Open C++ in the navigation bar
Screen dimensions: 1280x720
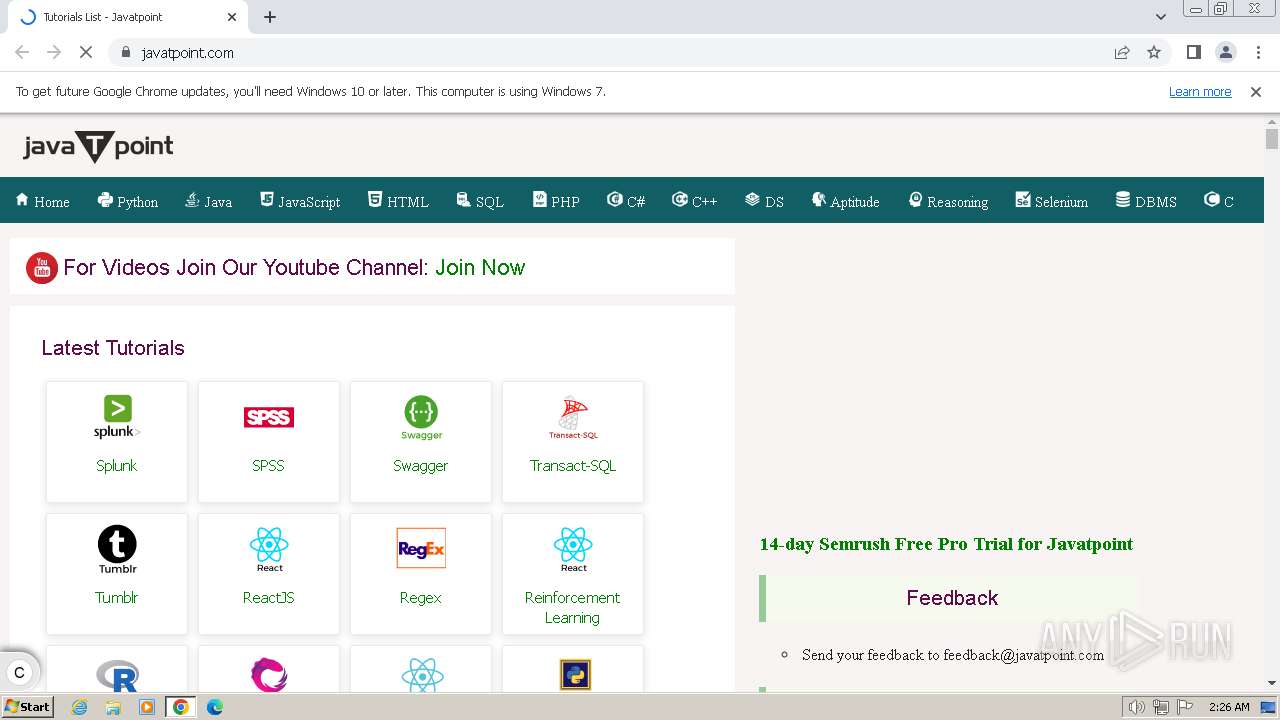[695, 201]
